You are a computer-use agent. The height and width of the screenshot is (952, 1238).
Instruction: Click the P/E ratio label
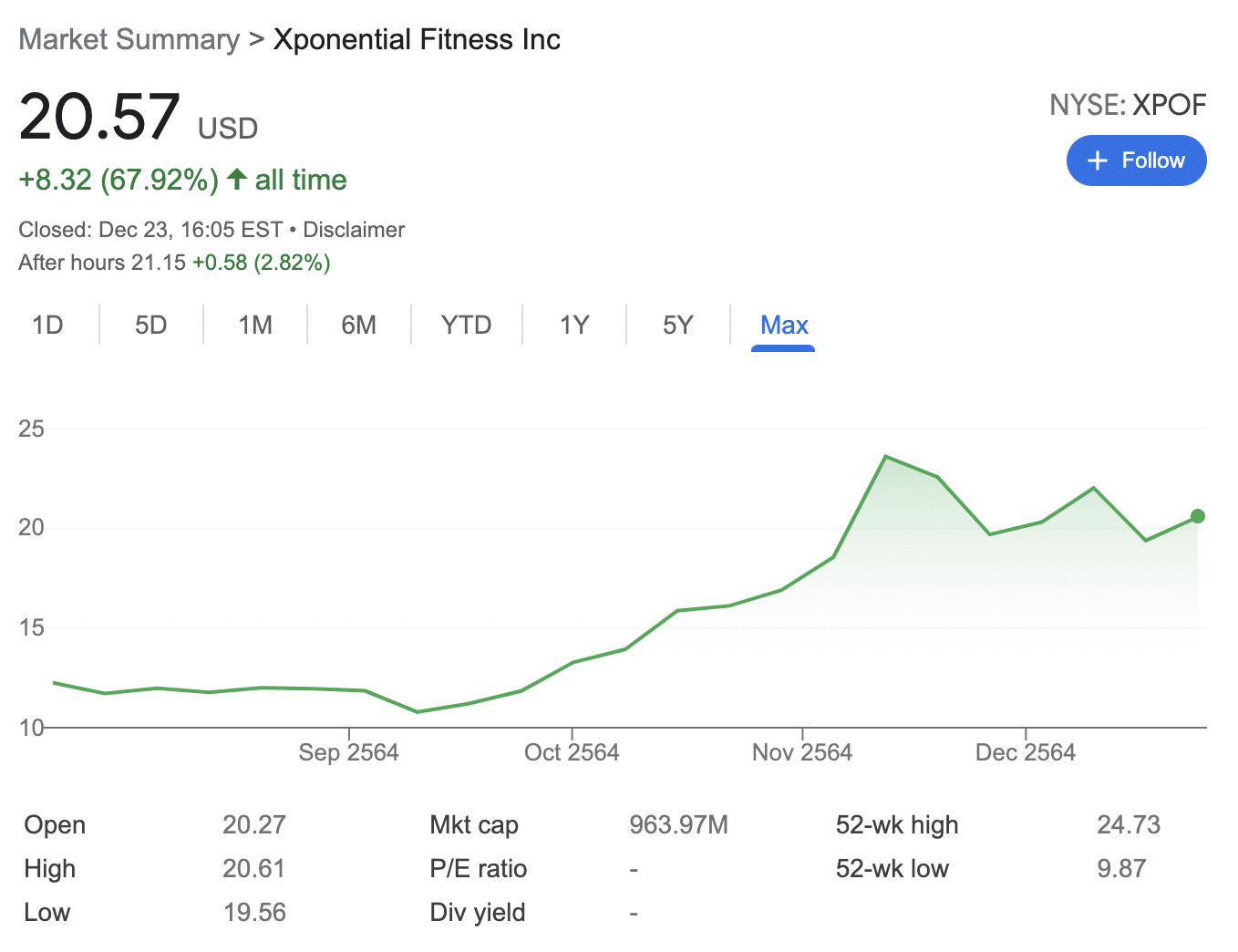[x=479, y=868]
